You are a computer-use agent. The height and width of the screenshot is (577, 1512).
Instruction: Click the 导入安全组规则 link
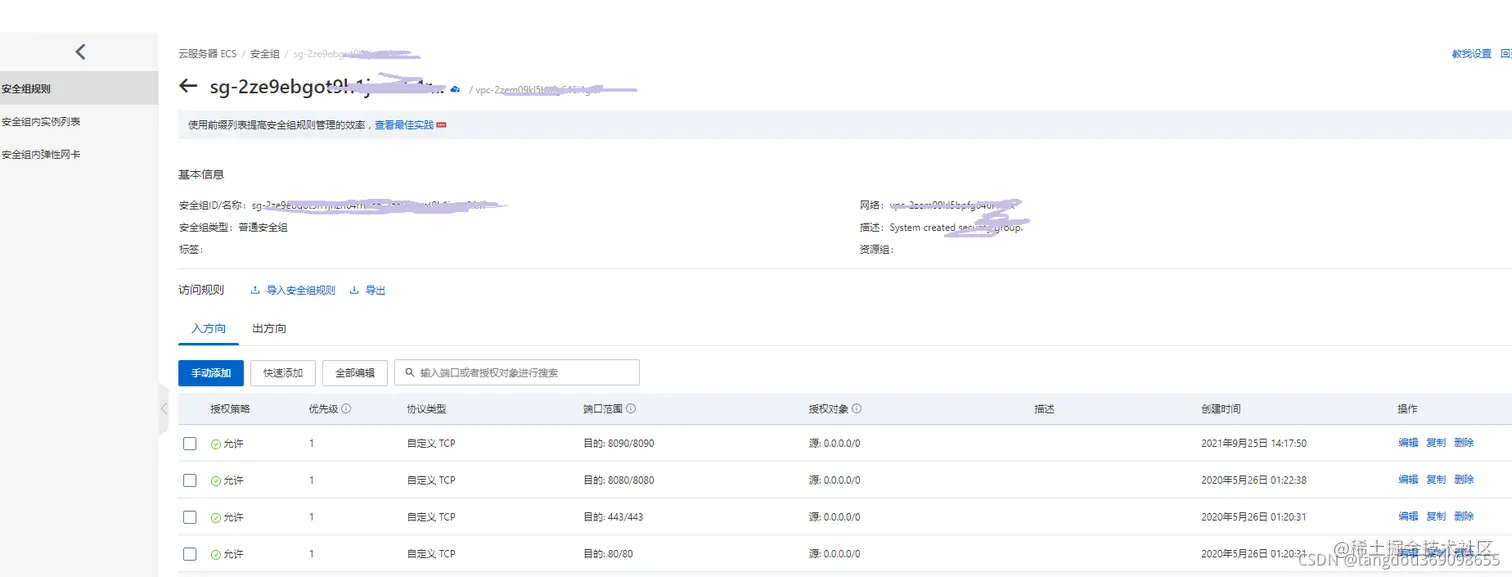coord(301,290)
